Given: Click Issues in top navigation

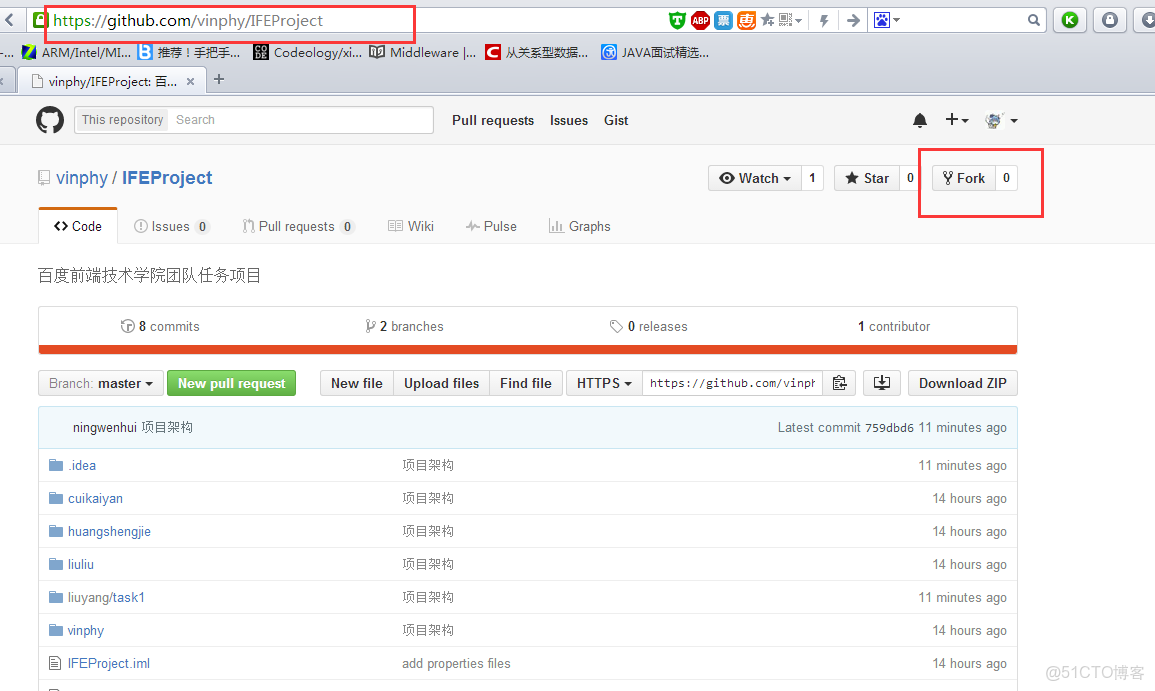Looking at the screenshot, I should pyautogui.click(x=569, y=120).
